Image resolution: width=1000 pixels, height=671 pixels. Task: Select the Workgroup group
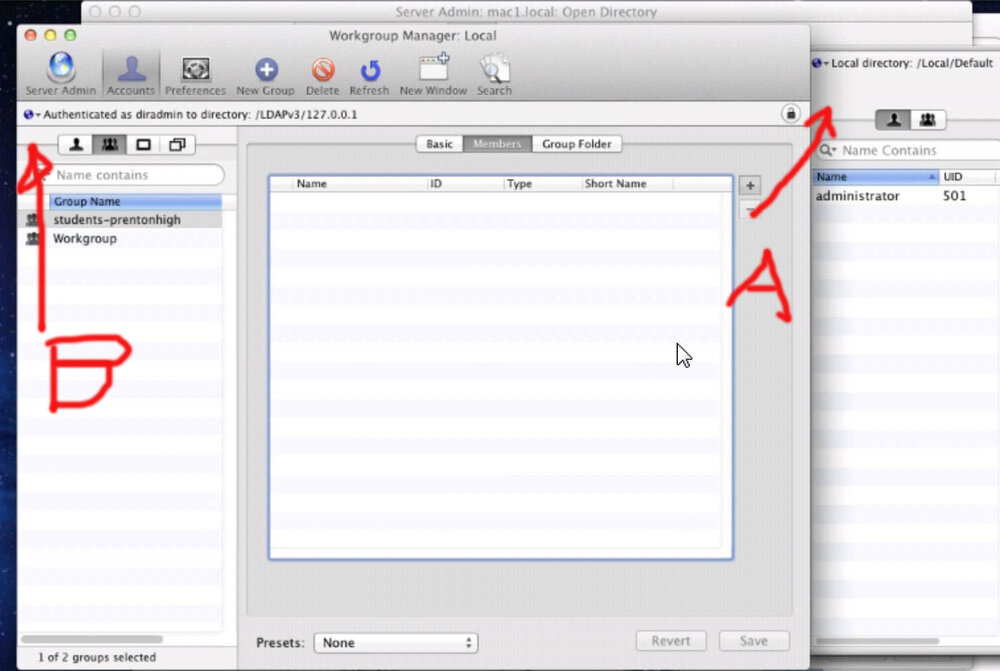pos(122,239)
